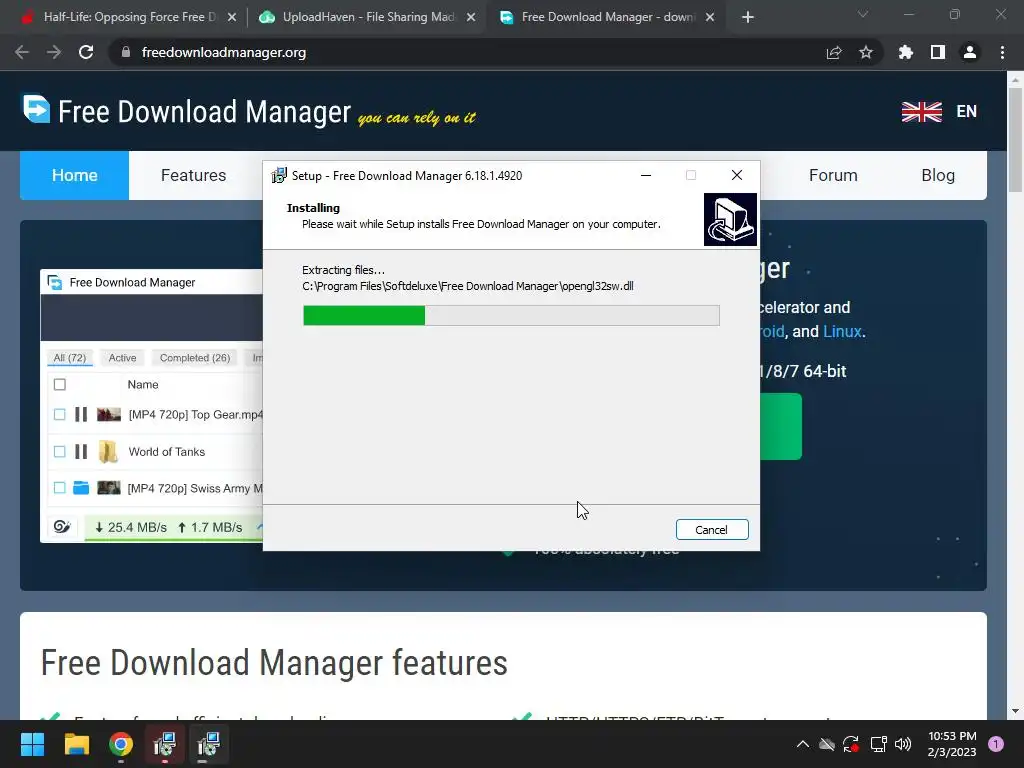1024x768 pixels.
Task: Follow the Linux link
Action: click(842, 331)
